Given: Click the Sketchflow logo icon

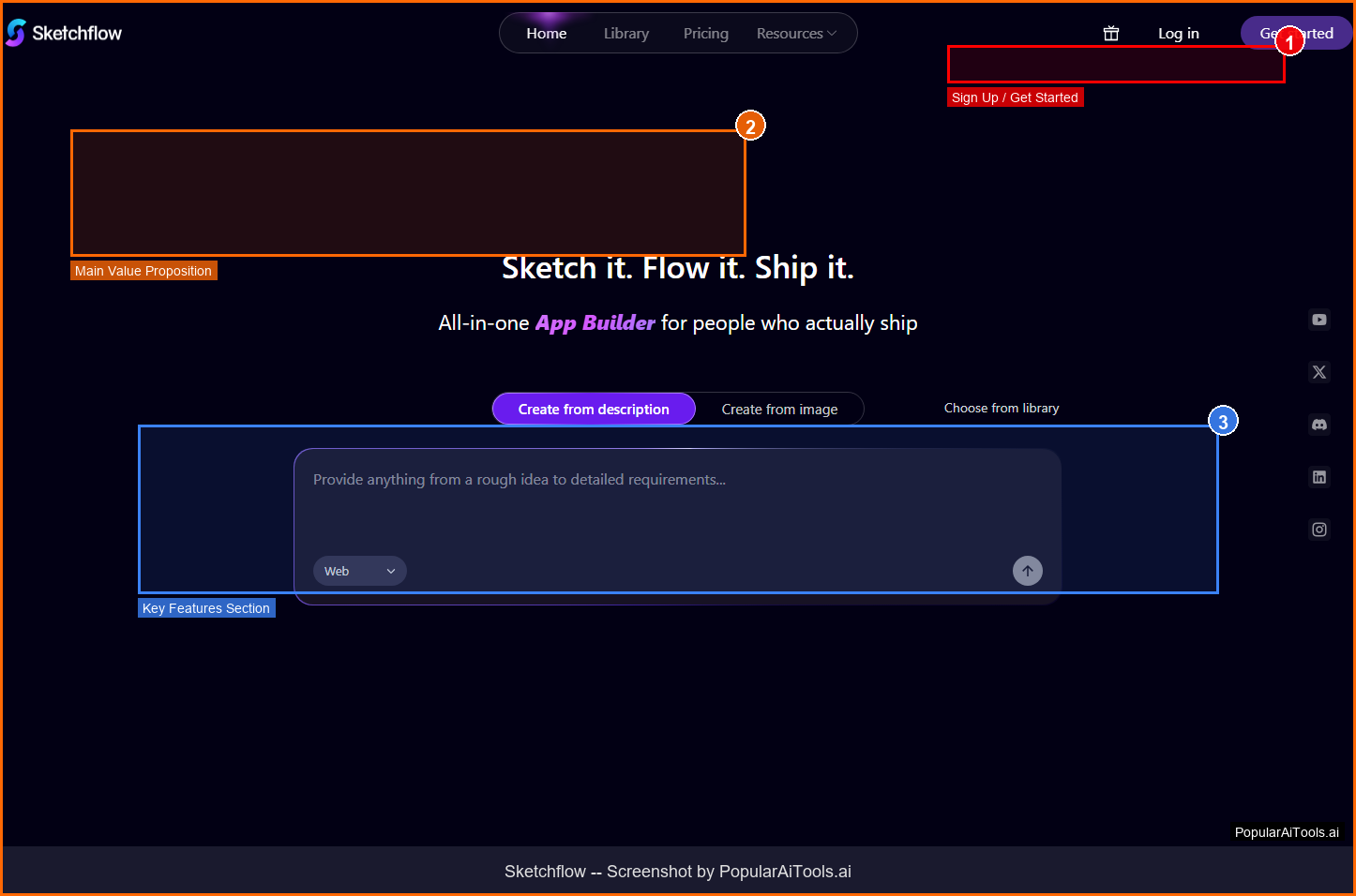Looking at the screenshot, I should click(x=16, y=33).
